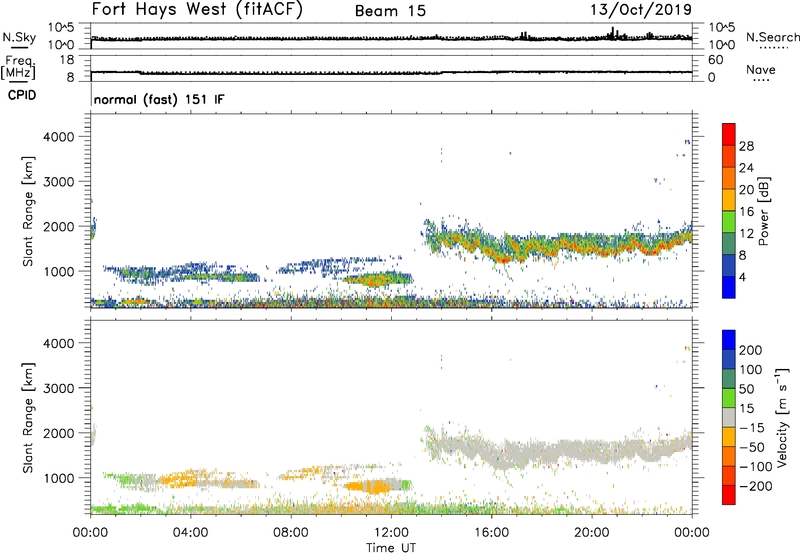
Task: Click the noise spike near 20:45 UT in N.Sky panel
Action: click(613, 33)
